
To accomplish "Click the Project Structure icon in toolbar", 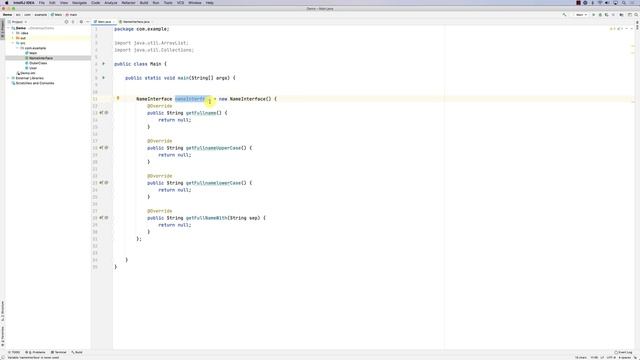I will point(622,15).
